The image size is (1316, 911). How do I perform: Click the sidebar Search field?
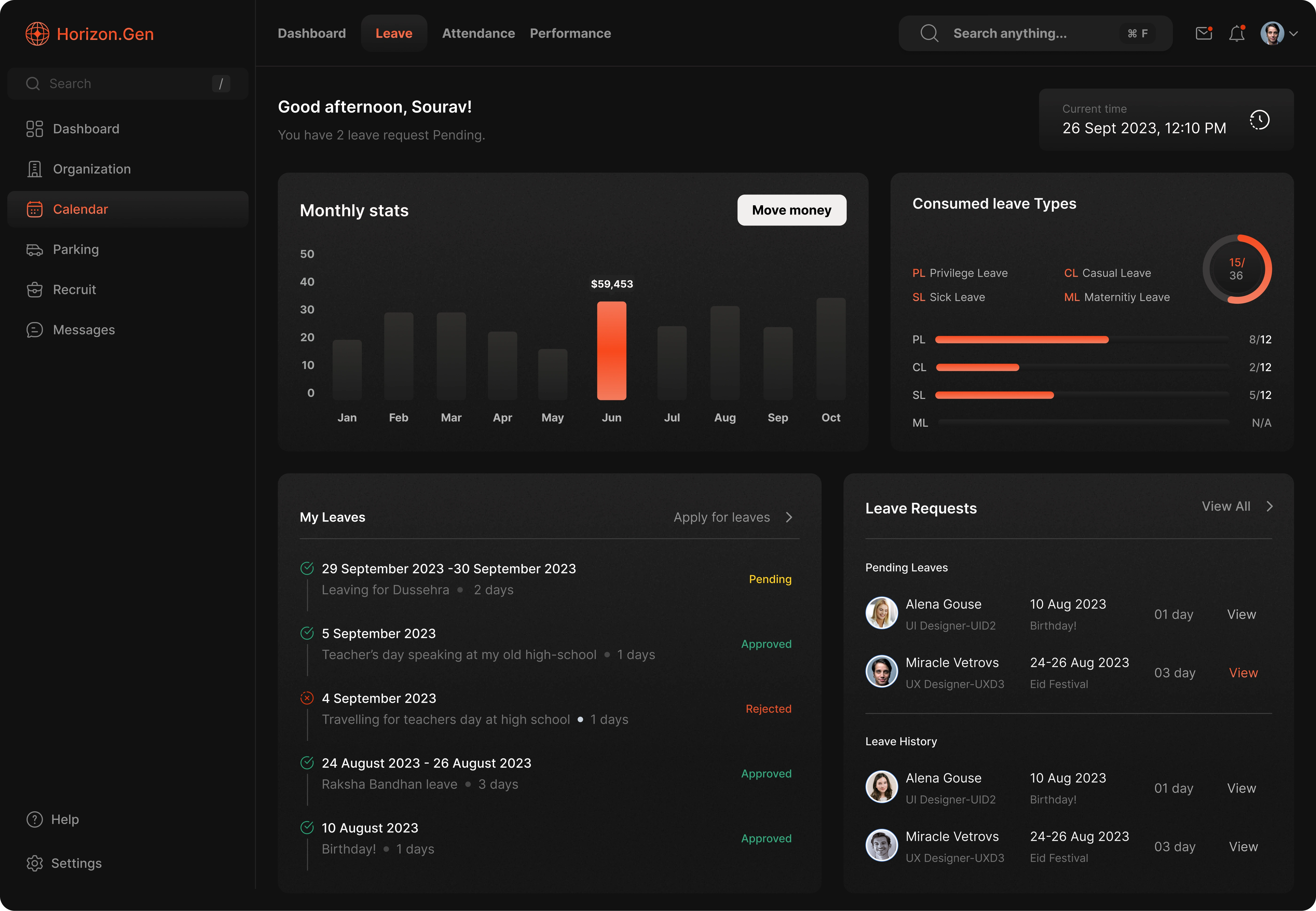(128, 83)
